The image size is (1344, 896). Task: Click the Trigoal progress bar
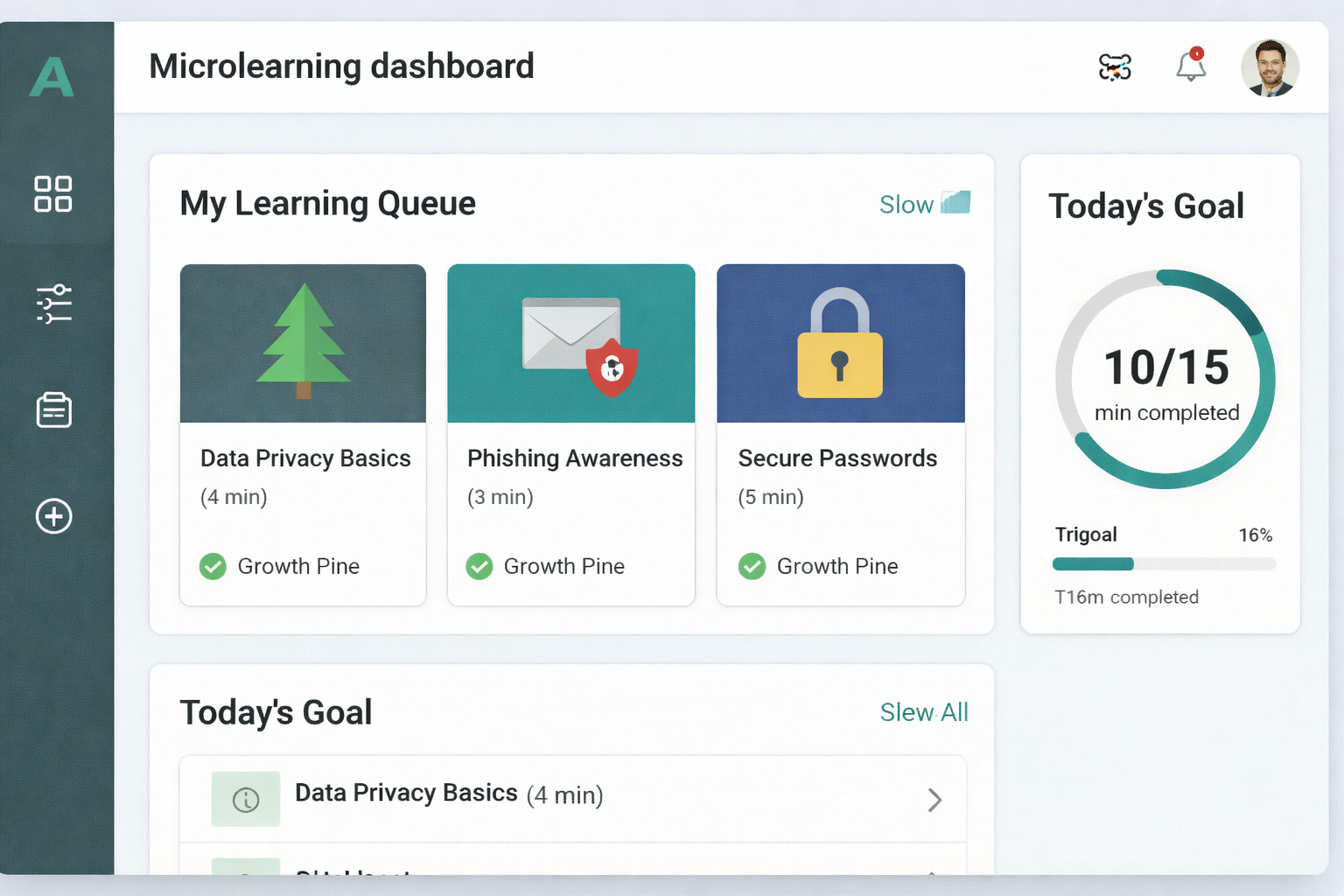click(x=1165, y=564)
